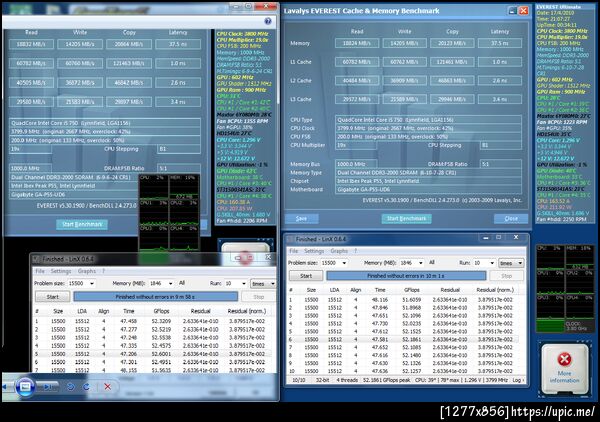Open the times dropdown in left LinX window

(263, 284)
